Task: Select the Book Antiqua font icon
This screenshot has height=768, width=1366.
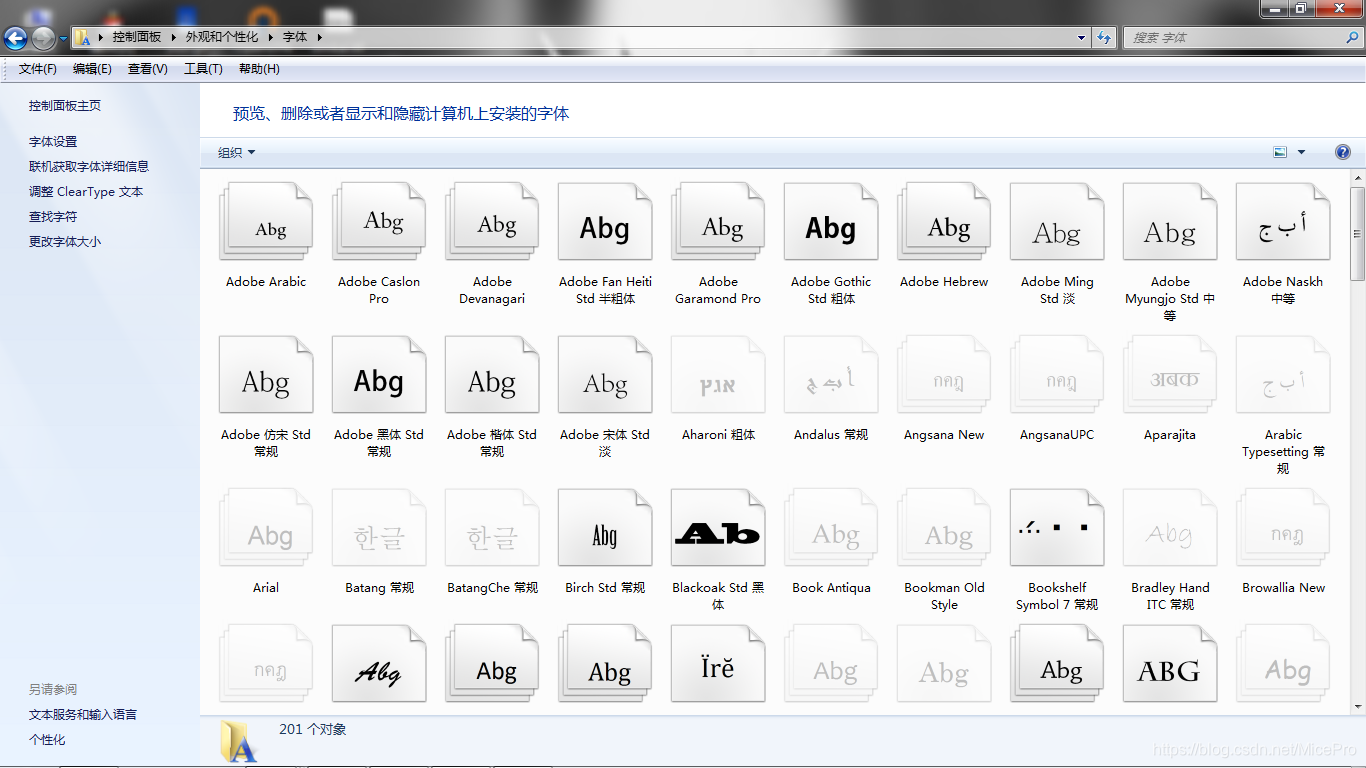Action: (x=831, y=528)
